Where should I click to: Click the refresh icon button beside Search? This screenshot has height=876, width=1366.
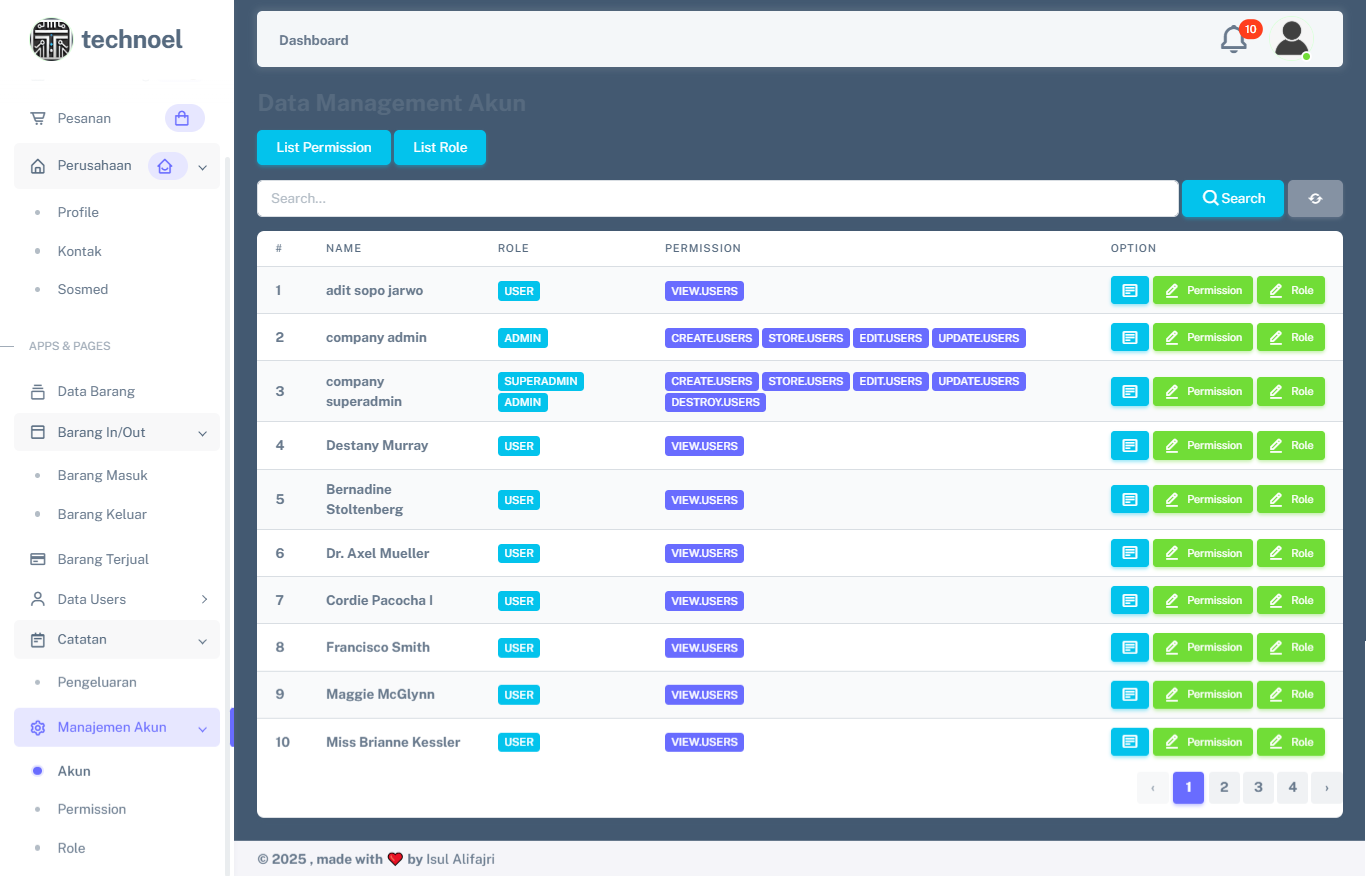coord(1315,198)
